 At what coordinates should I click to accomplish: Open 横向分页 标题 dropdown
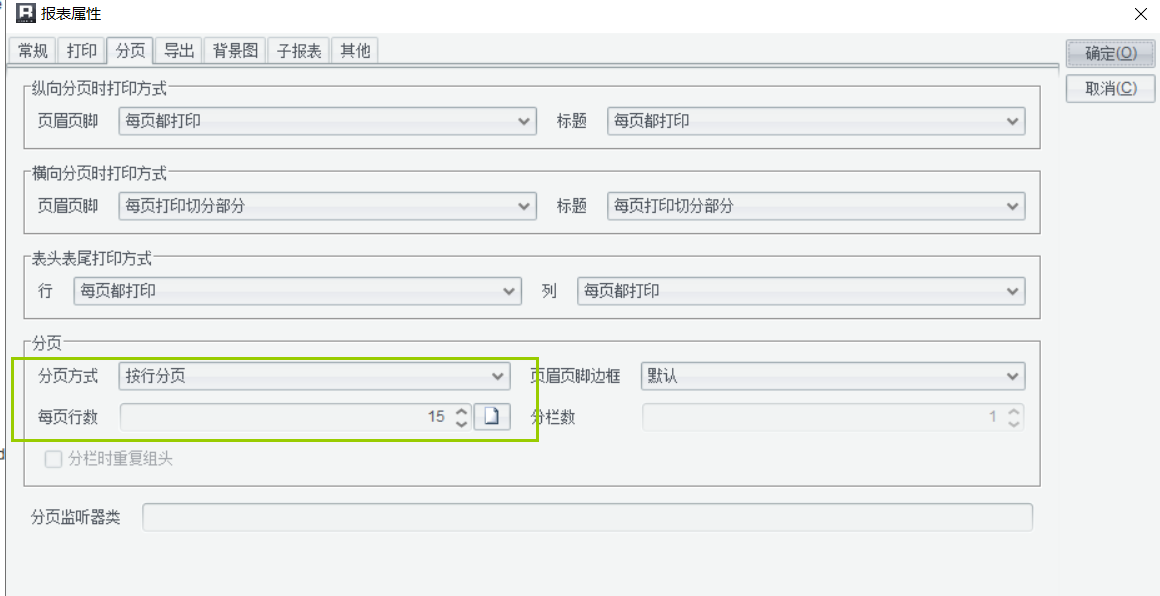pyautogui.click(x=816, y=206)
